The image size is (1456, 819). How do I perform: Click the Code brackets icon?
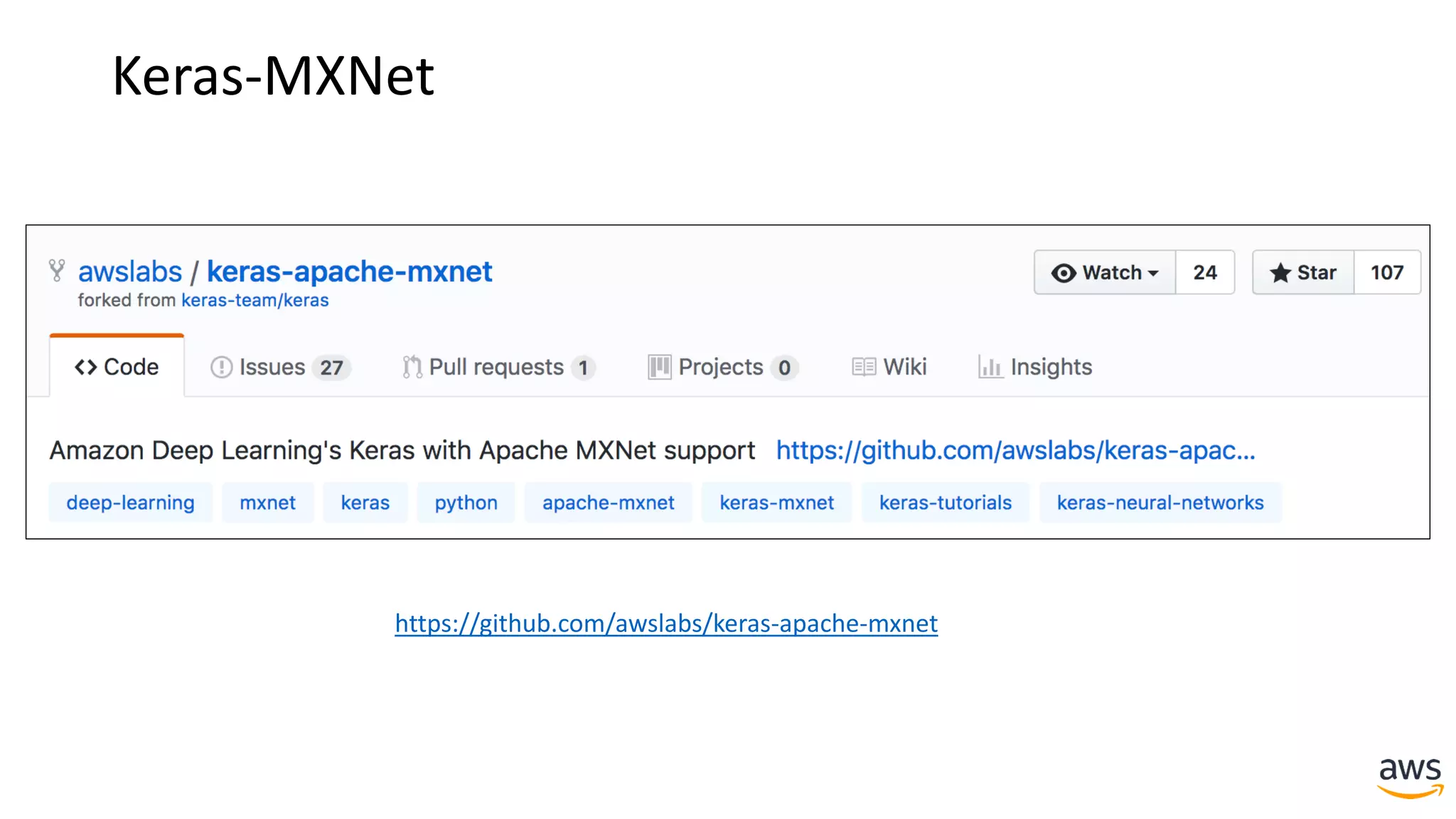pyautogui.click(x=86, y=367)
